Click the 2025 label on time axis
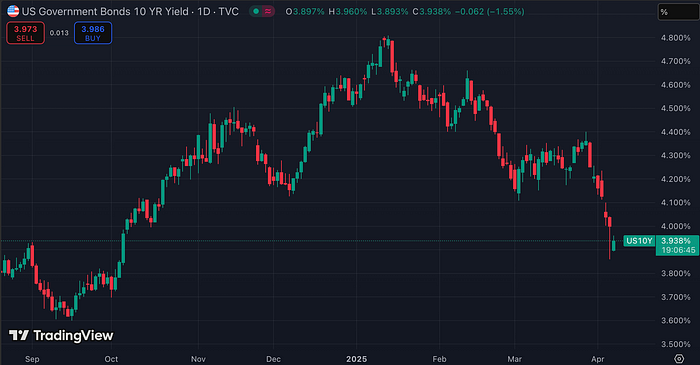Image resolution: width=700 pixels, height=365 pixels. [x=357, y=359]
